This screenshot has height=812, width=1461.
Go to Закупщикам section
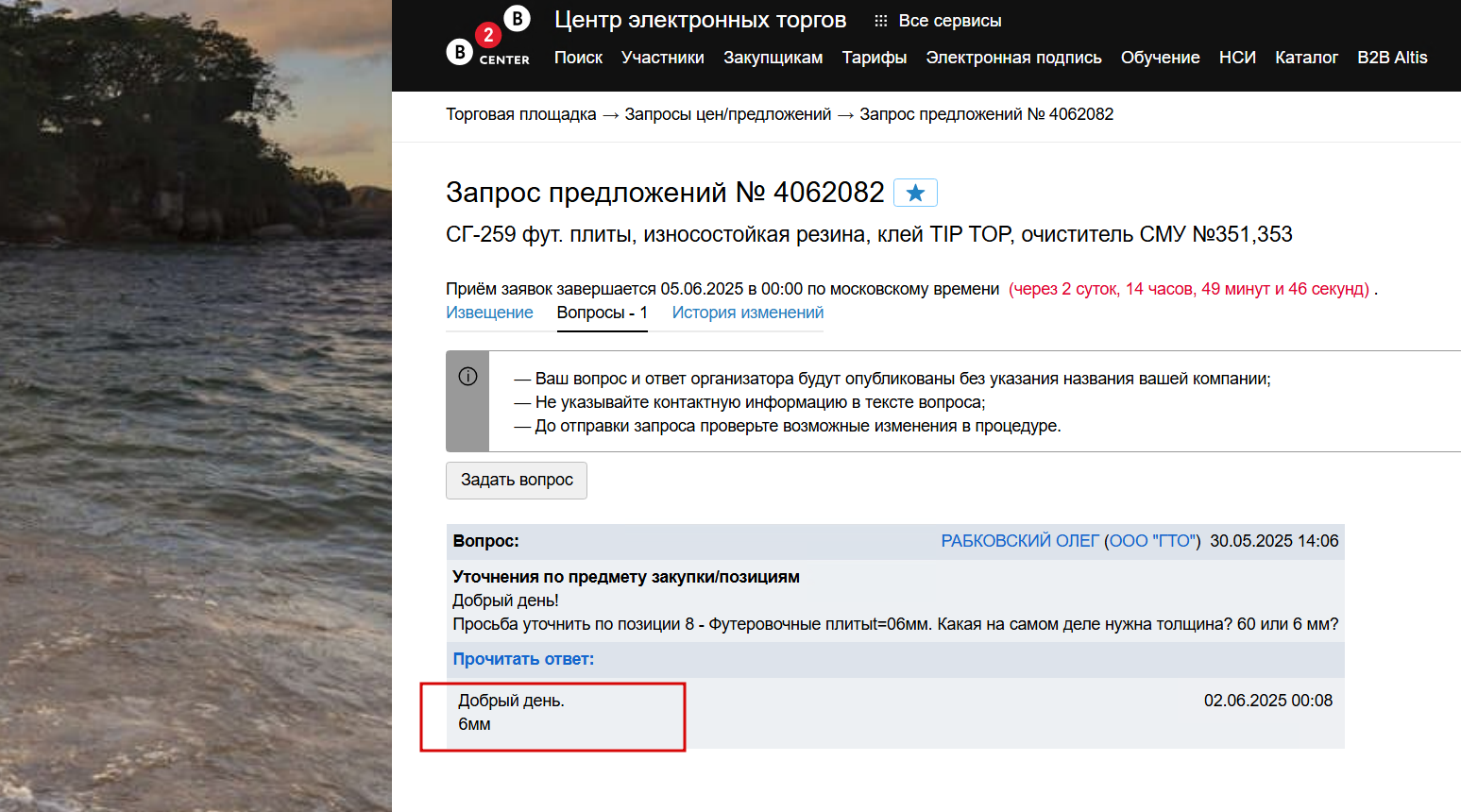[x=773, y=58]
